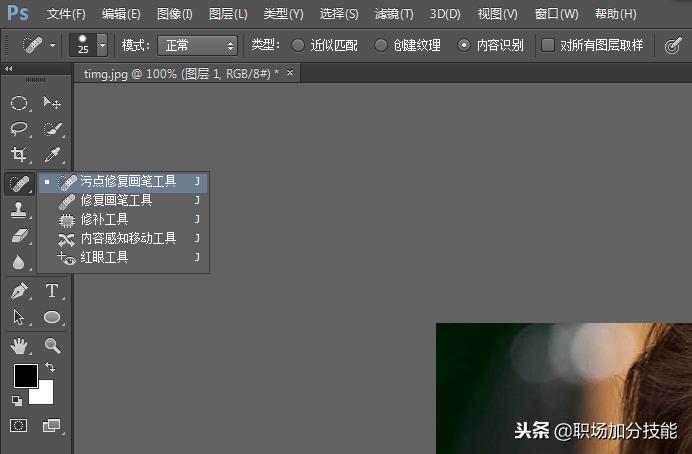Select the Clone Stamp tool
This screenshot has width=692, height=454.
19,210
